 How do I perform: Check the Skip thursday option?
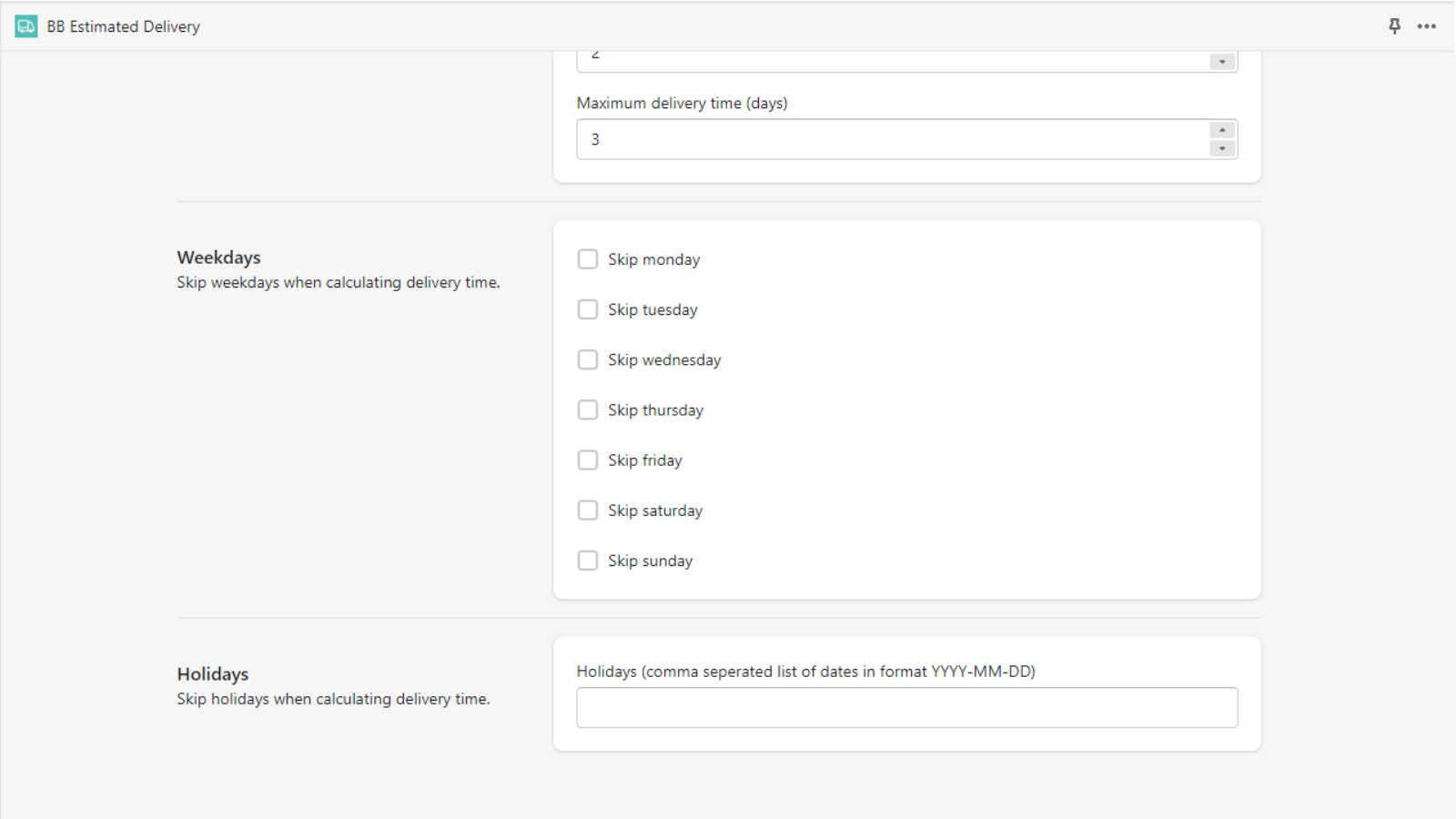coord(587,409)
